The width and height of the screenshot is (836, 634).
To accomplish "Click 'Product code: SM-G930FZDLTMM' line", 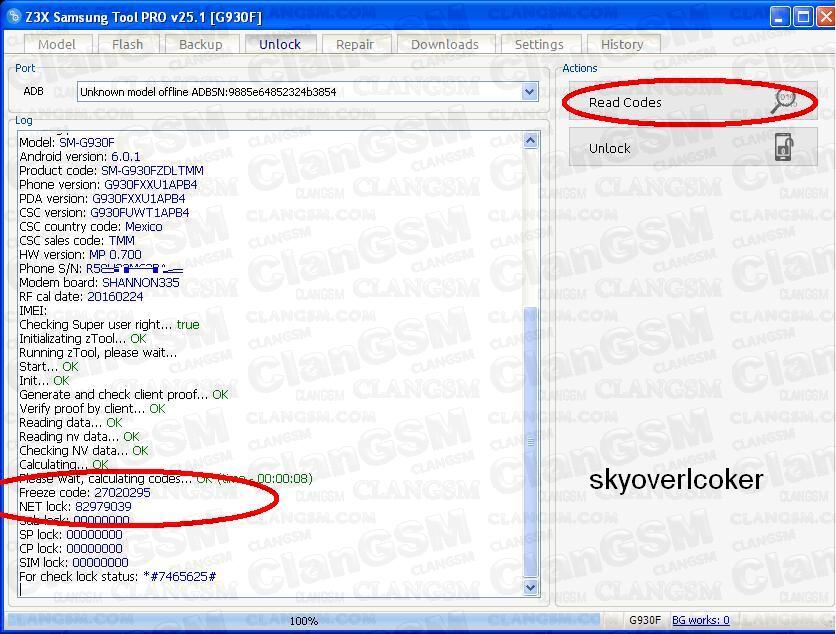I will pos(111,171).
